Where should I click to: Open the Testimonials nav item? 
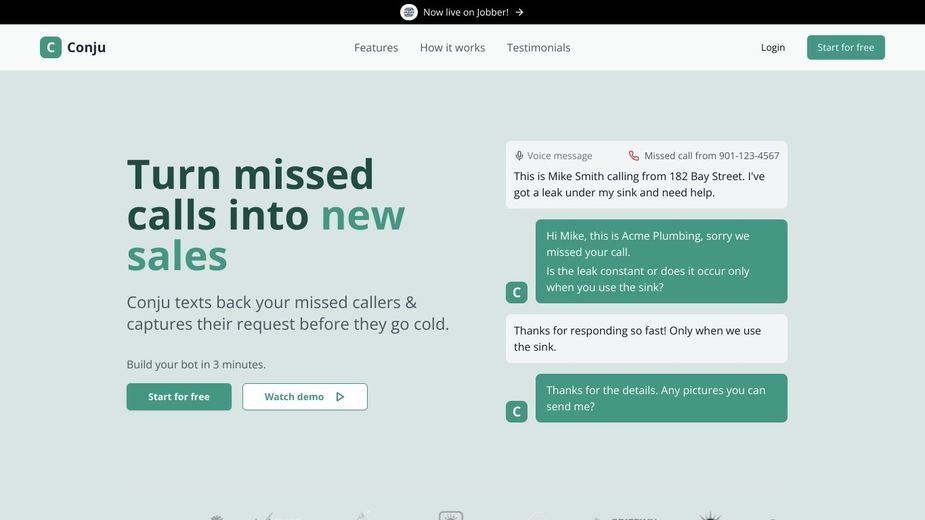pyautogui.click(x=539, y=47)
